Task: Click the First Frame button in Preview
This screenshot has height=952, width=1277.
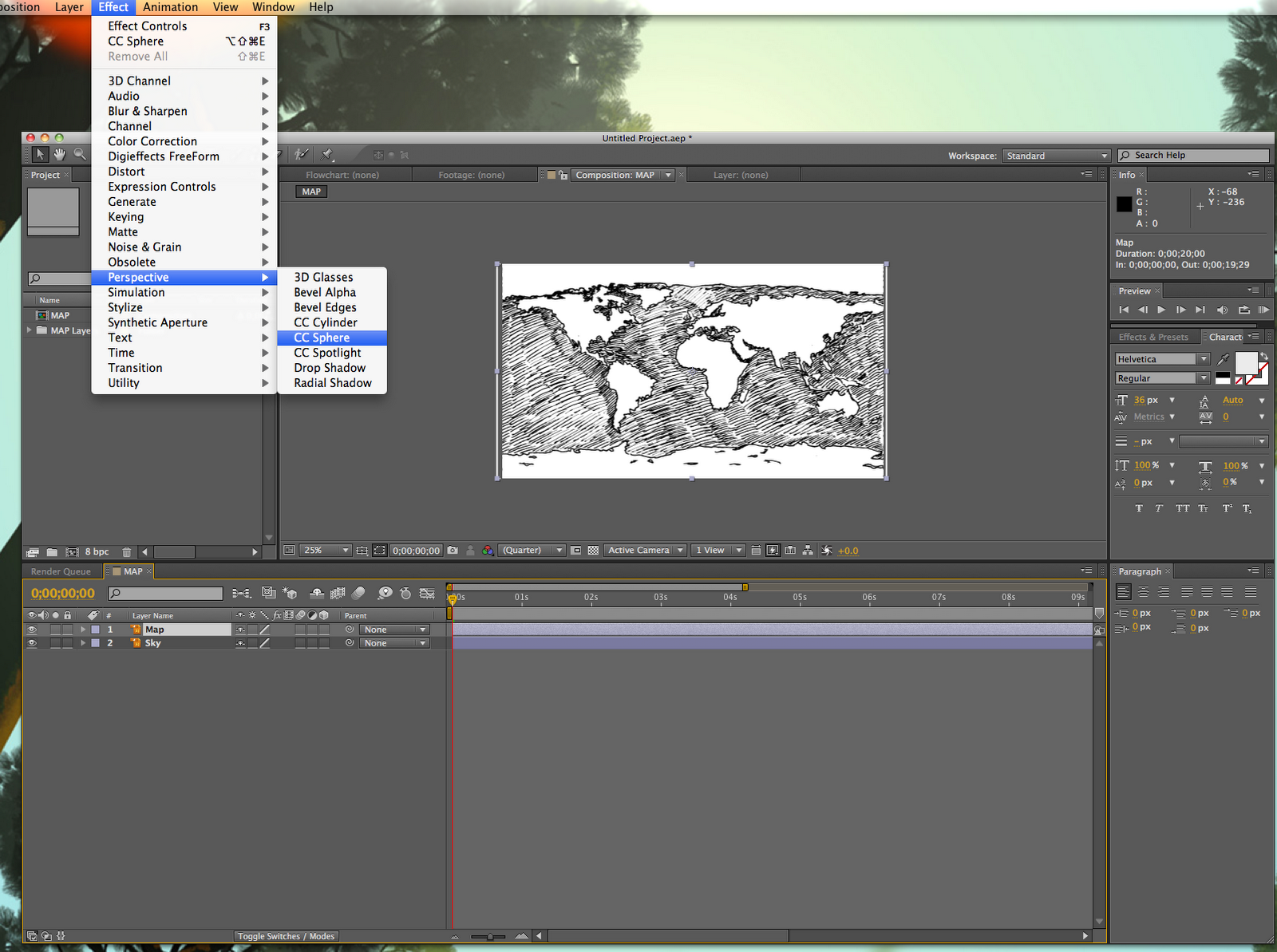Action: coord(1124,310)
